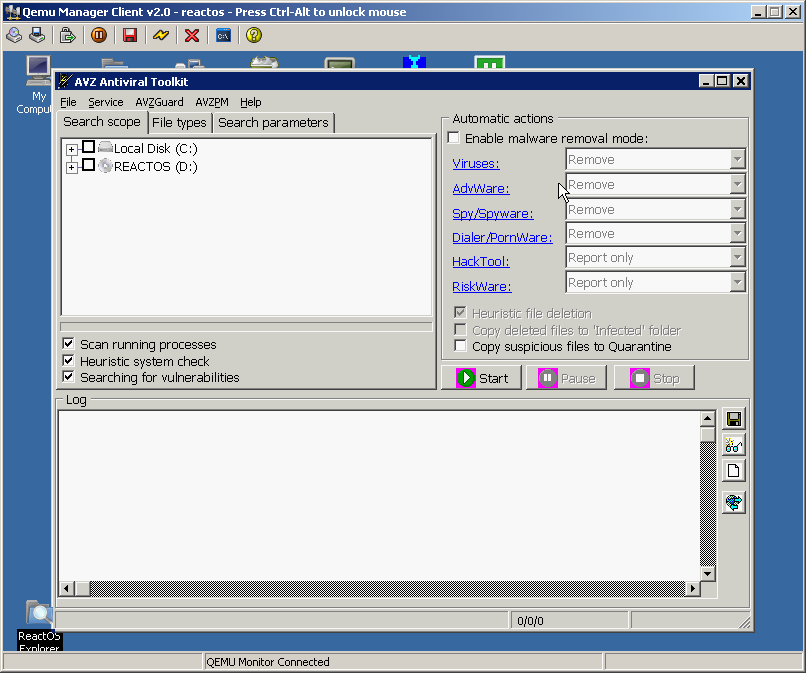The width and height of the screenshot is (806, 673).
Task: Click the globe with arrows icon
Action: click(733, 502)
